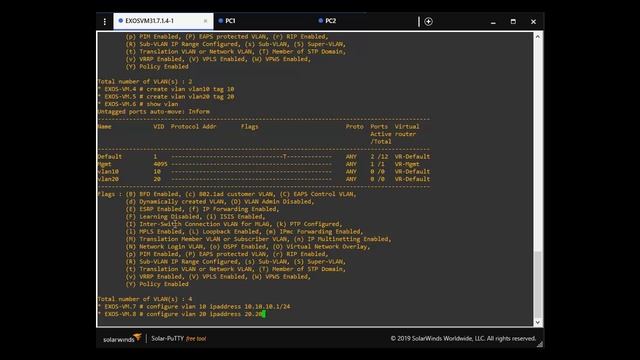
Task: Click the 'Total number of VLAN(s) : 2' line
Action: [145, 82]
